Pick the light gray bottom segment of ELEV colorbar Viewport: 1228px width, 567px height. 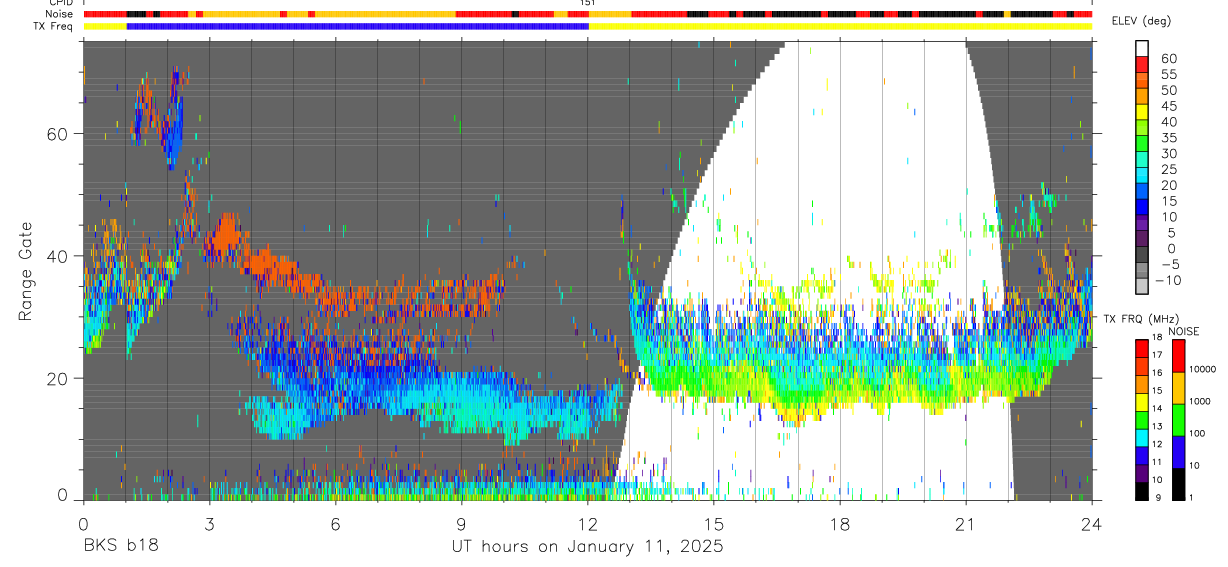1141,285
